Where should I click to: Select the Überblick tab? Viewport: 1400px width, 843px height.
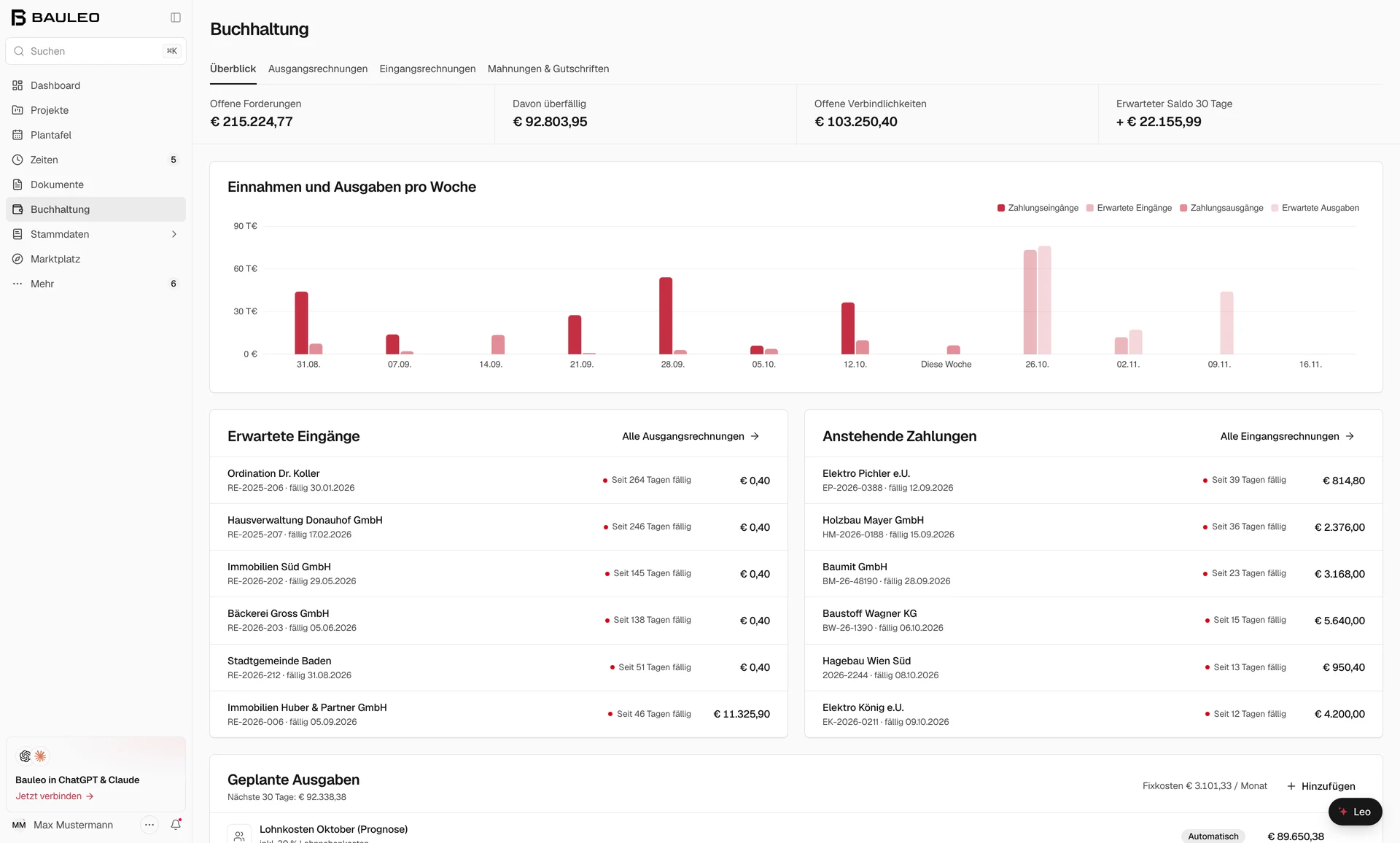[233, 69]
